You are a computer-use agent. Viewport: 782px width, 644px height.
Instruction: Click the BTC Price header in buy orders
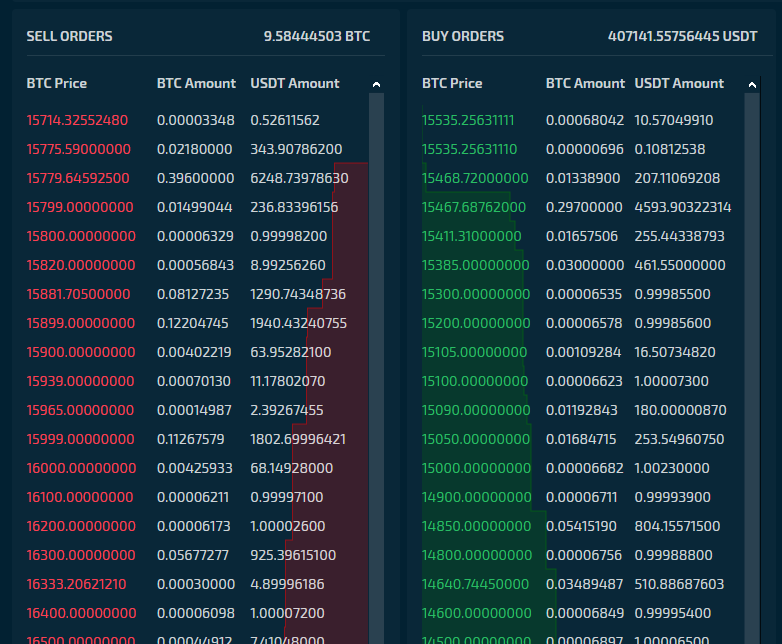[452, 83]
